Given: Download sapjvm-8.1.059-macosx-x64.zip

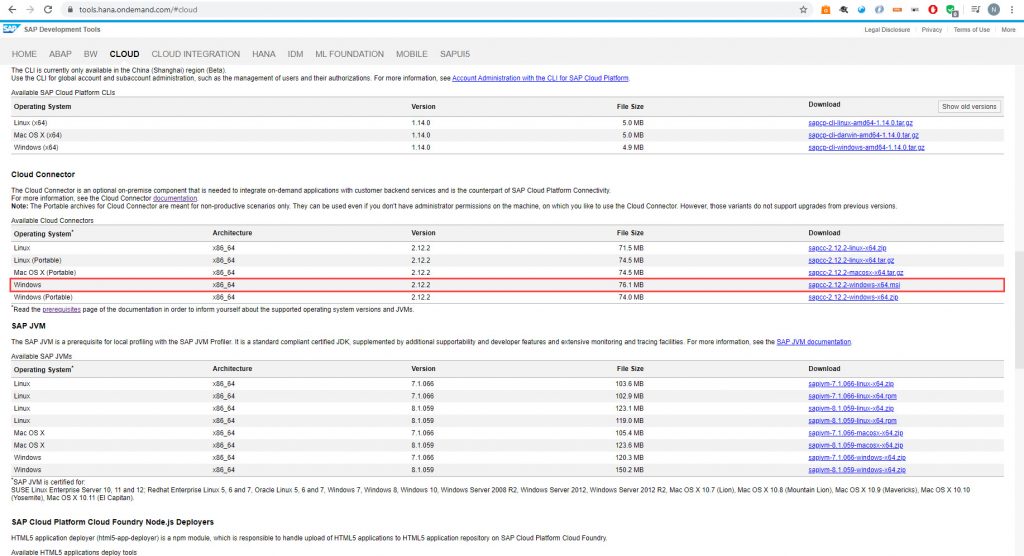Looking at the screenshot, I should coord(856,446).
